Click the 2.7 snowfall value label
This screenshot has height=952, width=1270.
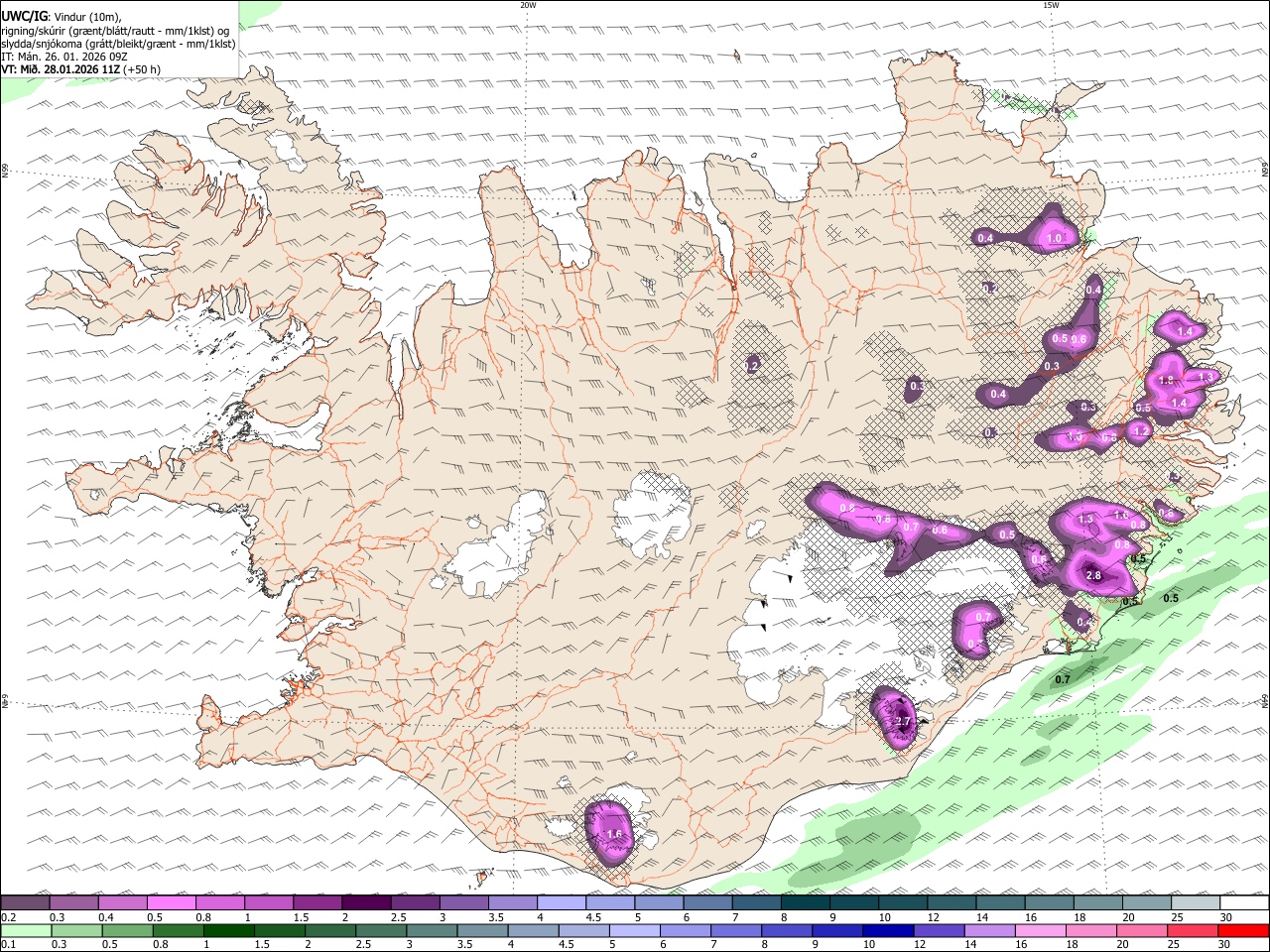click(x=902, y=722)
